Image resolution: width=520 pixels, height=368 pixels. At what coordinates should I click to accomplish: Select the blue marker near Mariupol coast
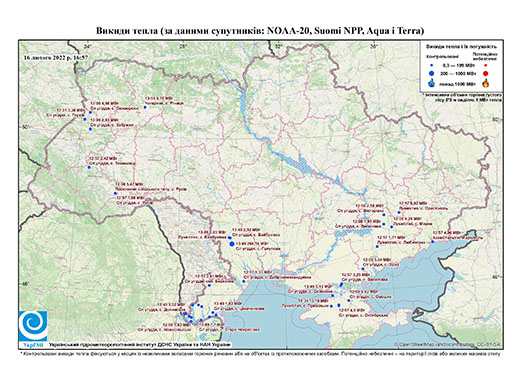tap(433, 242)
